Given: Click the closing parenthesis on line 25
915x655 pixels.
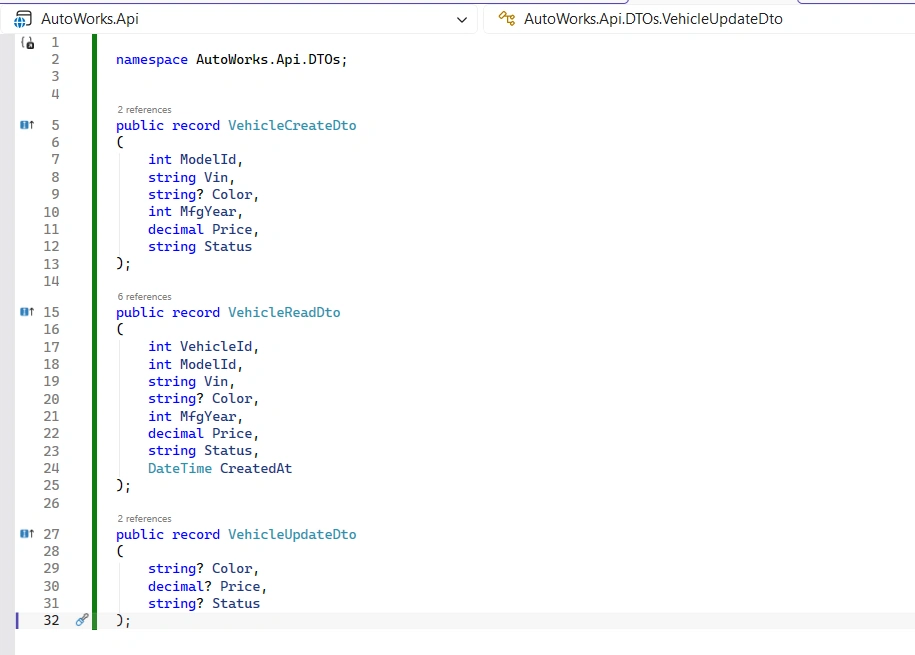Looking at the screenshot, I should (x=120, y=486).
